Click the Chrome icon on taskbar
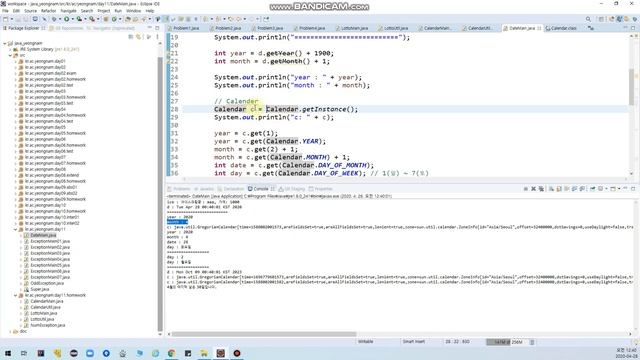The width and height of the screenshot is (640, 360). [x=171, y=353]
